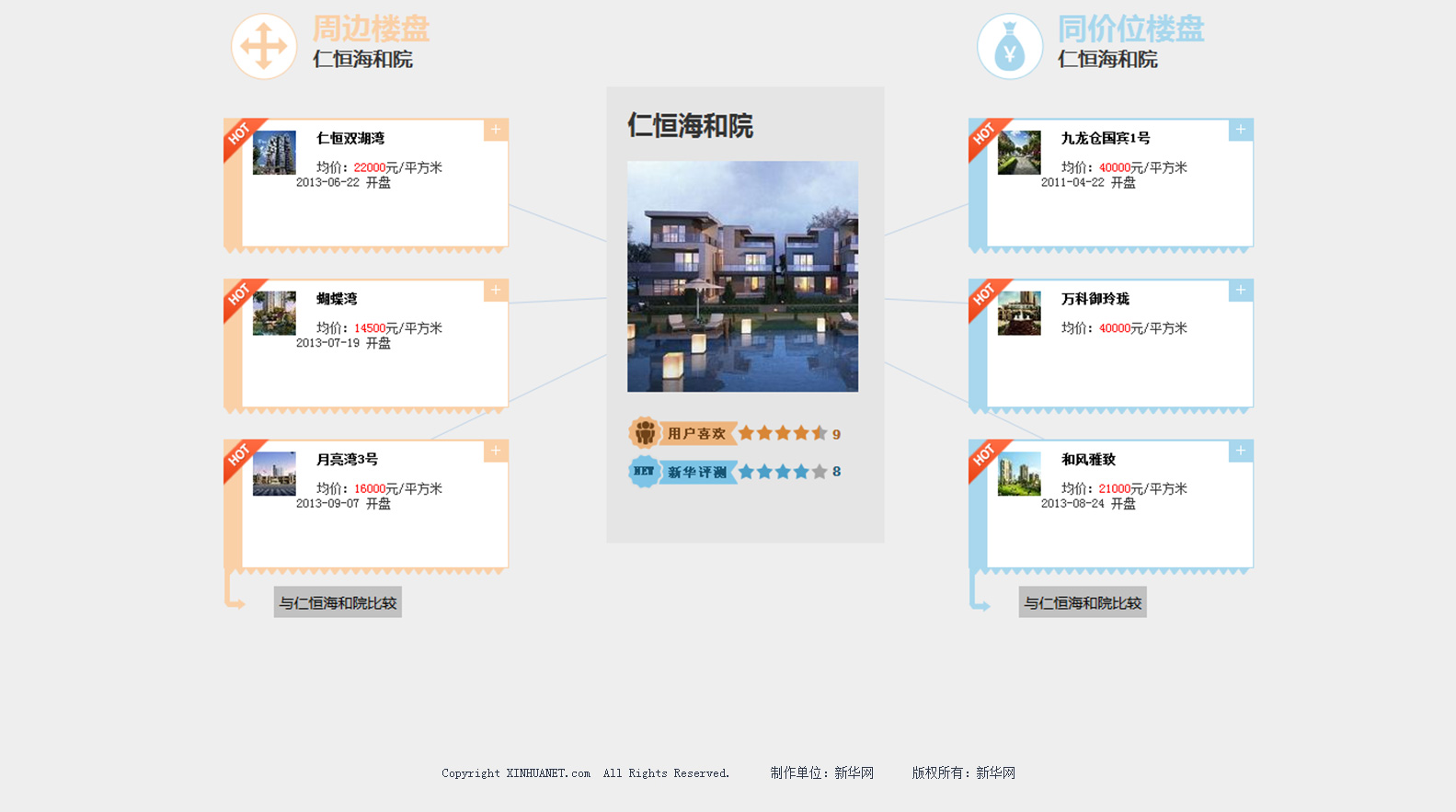Open the 九龙仓国宾1号 thumbnail image

[1019, 153]
